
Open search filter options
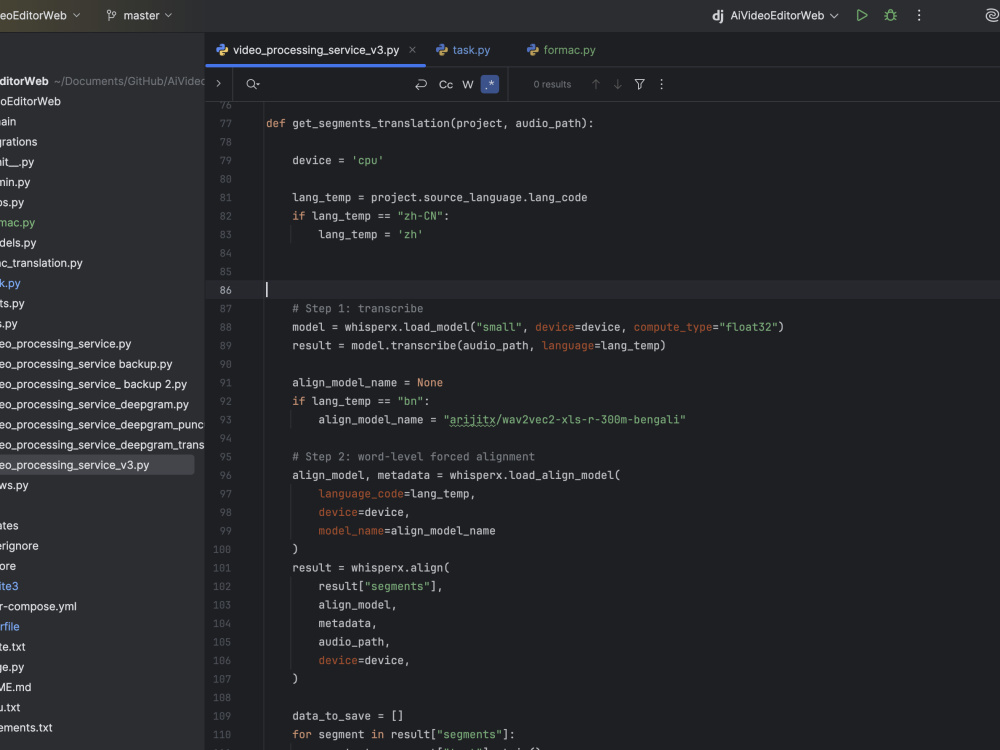(x=639, y=84)
